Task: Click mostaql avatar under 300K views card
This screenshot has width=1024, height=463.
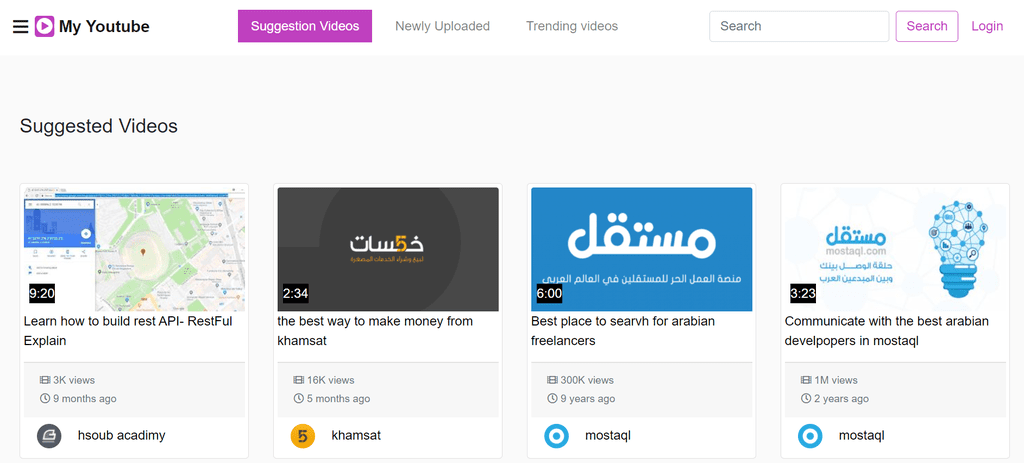Action: click(556, 436)
